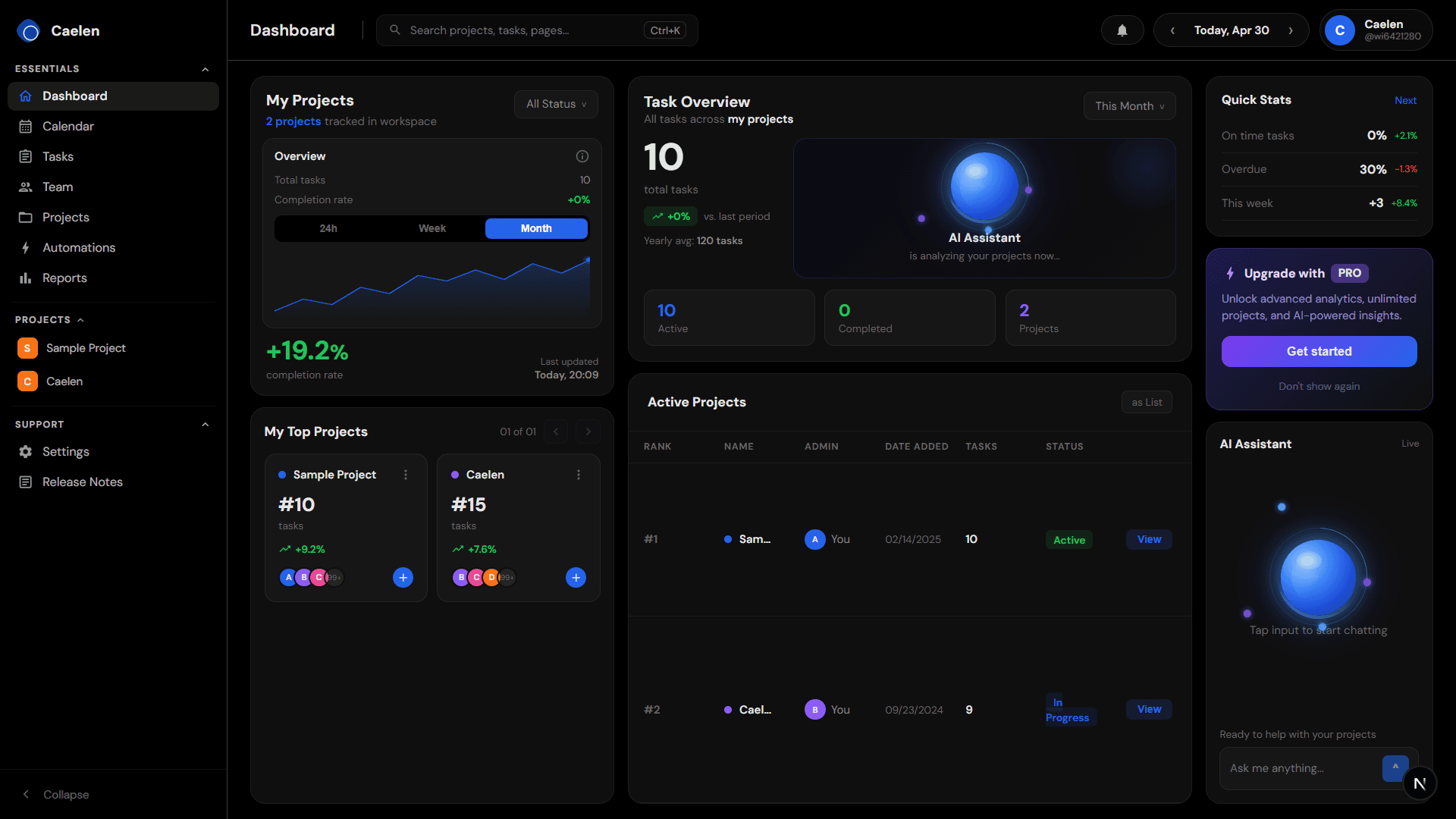Screen dimensions: 1456x819
Task: Click the Get started upgrade button
Action: pos(1319,352)
